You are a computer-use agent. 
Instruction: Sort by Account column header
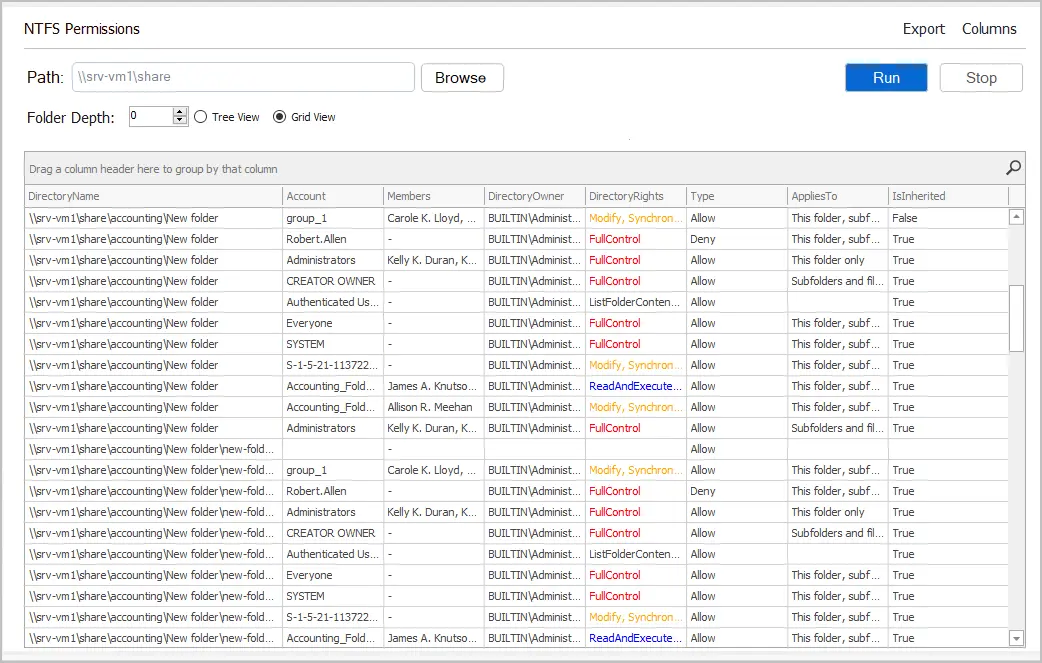tap(333, 196)
